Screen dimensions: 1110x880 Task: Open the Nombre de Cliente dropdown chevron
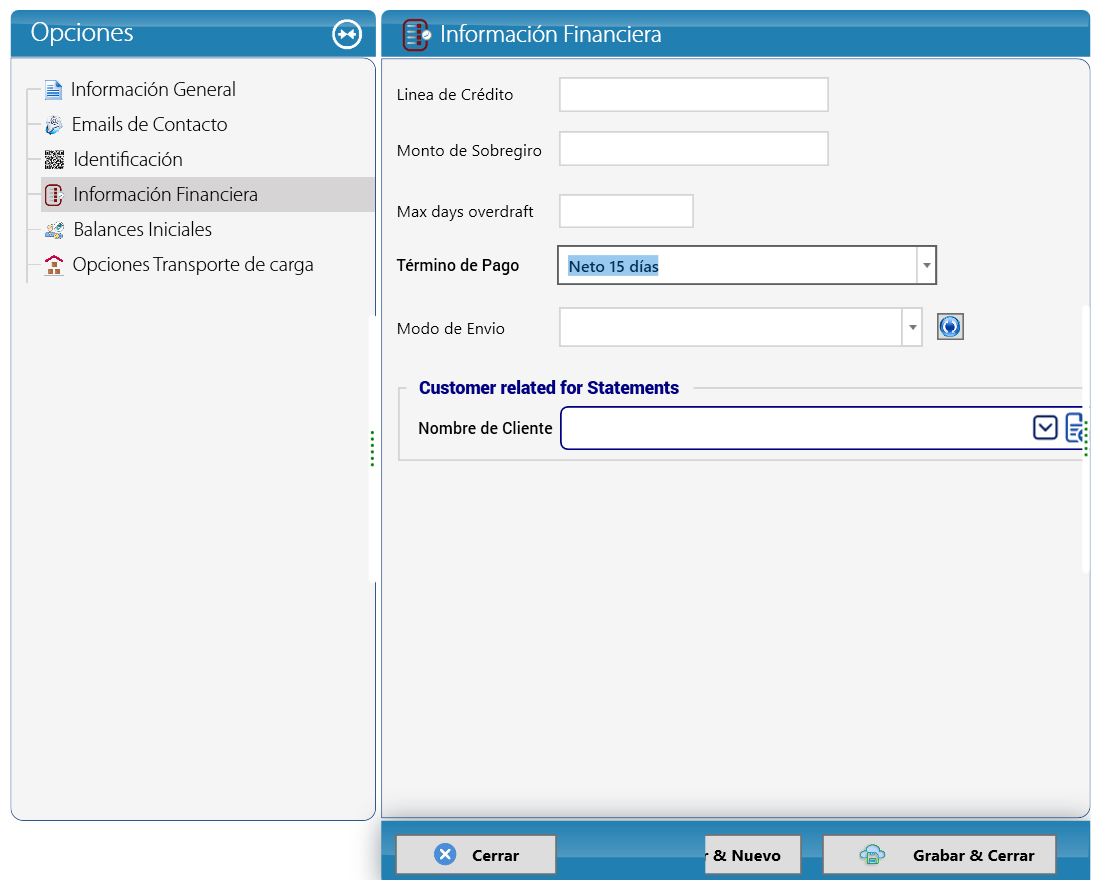tap(1045, 428)
